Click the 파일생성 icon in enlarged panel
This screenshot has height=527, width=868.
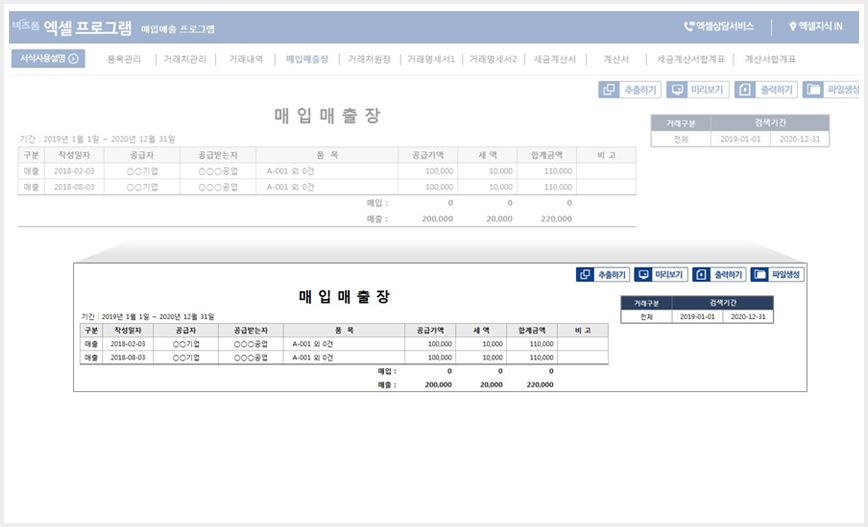pyautogui.click(x=760, y=275)
